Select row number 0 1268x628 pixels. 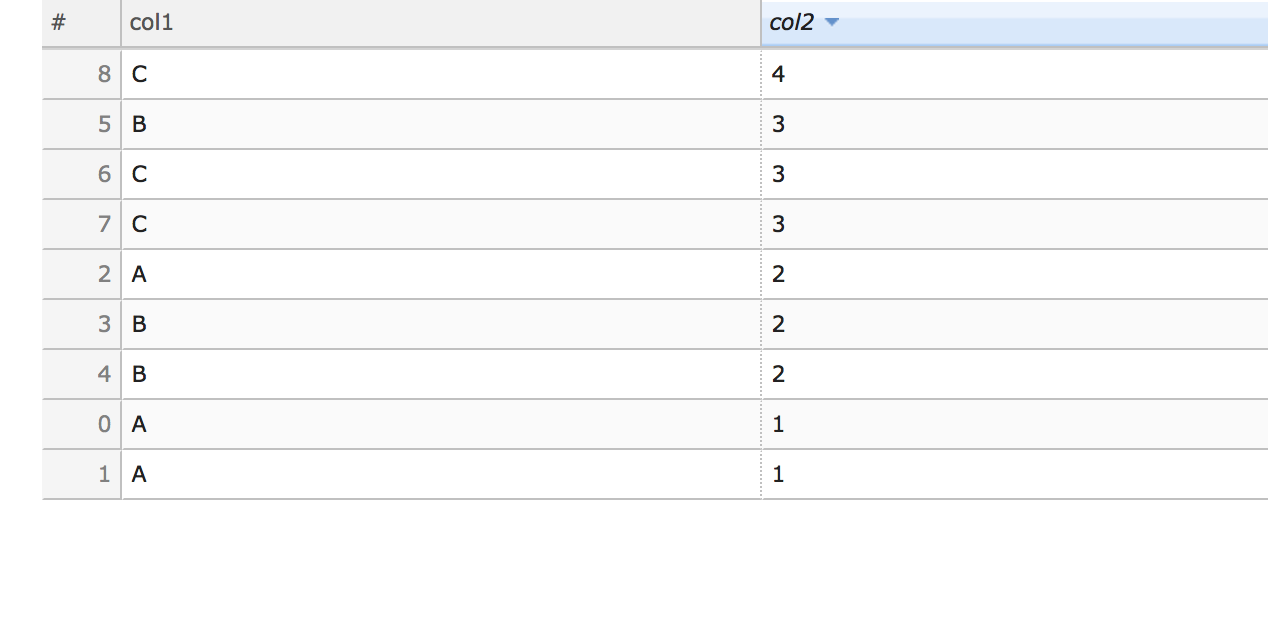(x=104, y=424)
